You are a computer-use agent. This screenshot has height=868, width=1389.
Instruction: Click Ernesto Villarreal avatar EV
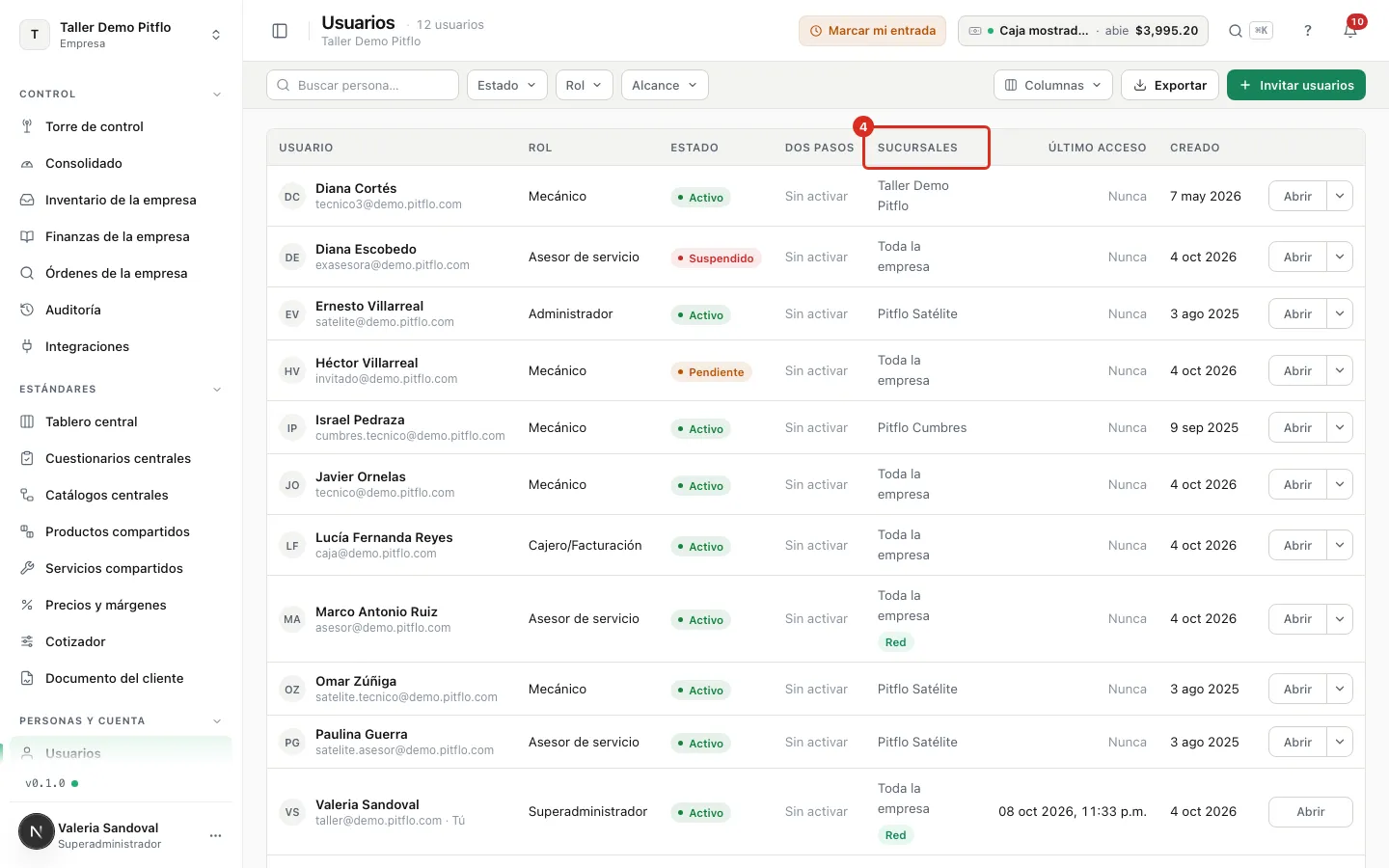coord(292,314)
